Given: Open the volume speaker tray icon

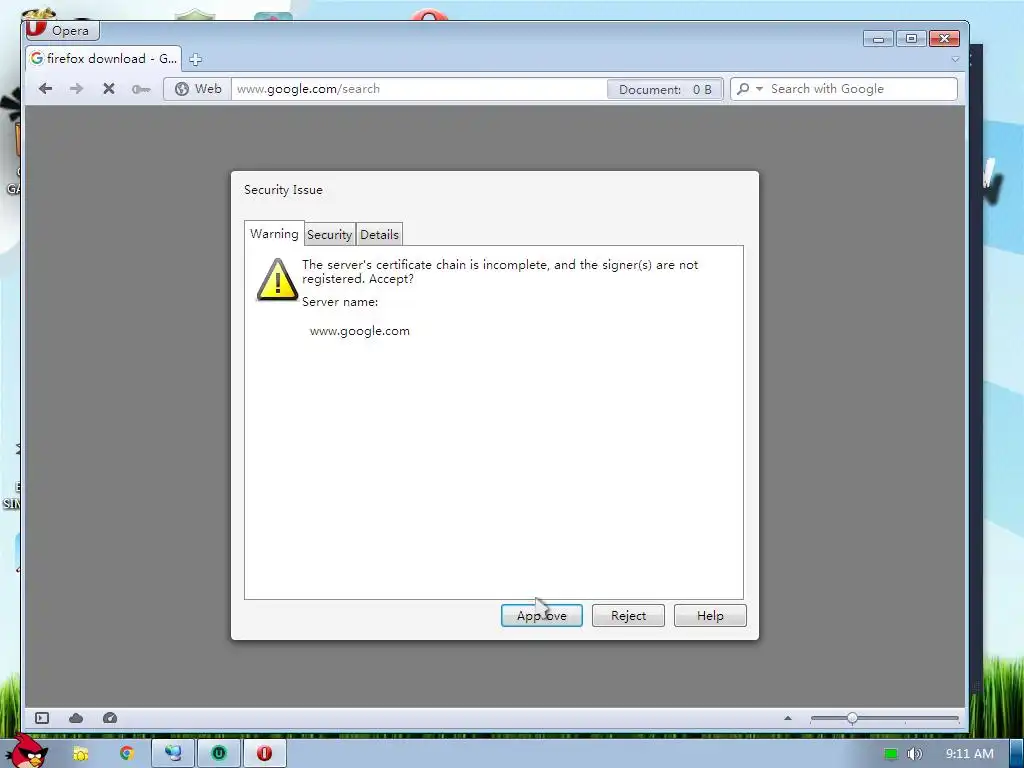Looking at the screenshot, I should pyautogui.click(x=914, y=754).
